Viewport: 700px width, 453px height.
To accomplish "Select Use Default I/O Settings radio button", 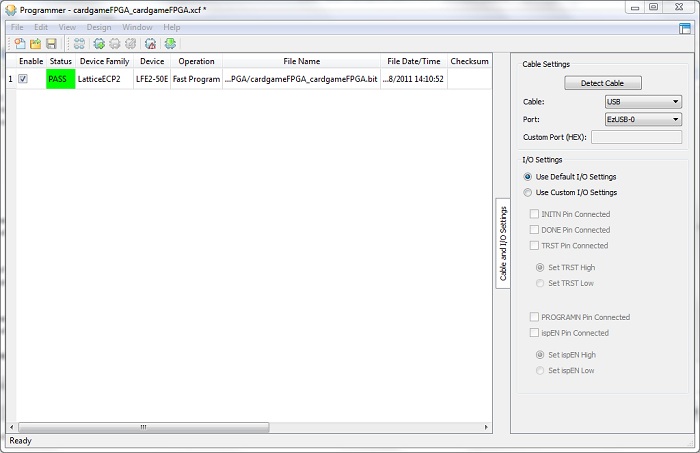I will pos(529,177).
